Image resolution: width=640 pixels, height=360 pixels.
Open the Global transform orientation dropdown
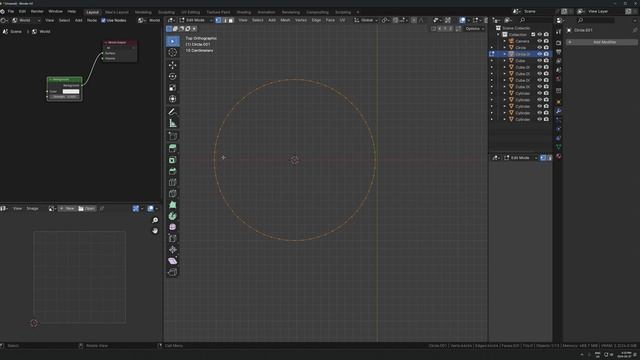(366, 20)
